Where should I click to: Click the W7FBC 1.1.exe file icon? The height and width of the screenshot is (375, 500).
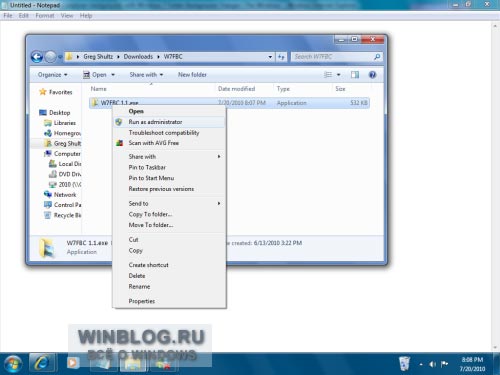pos(95,103)
